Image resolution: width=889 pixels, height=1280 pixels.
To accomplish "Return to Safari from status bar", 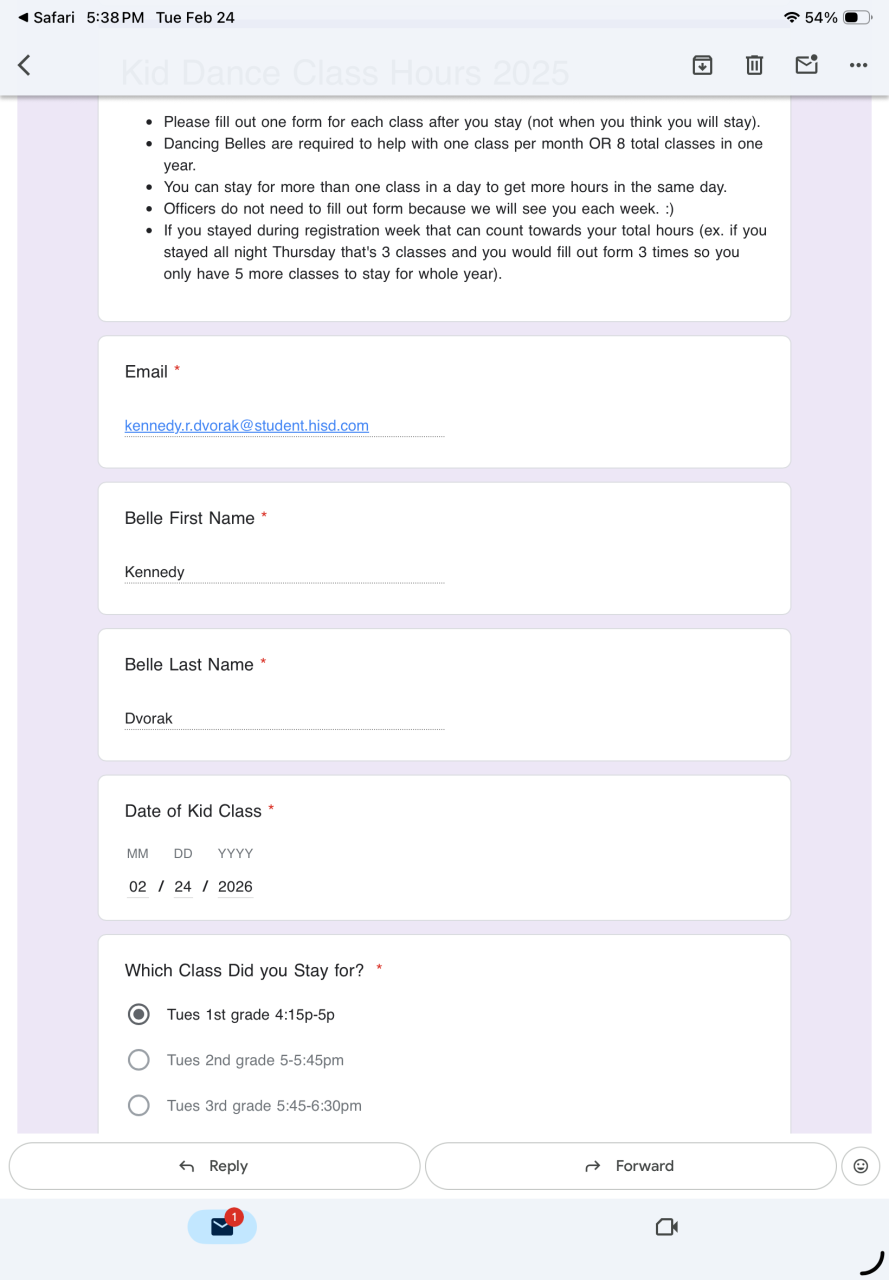I will [x=46, y=17].
